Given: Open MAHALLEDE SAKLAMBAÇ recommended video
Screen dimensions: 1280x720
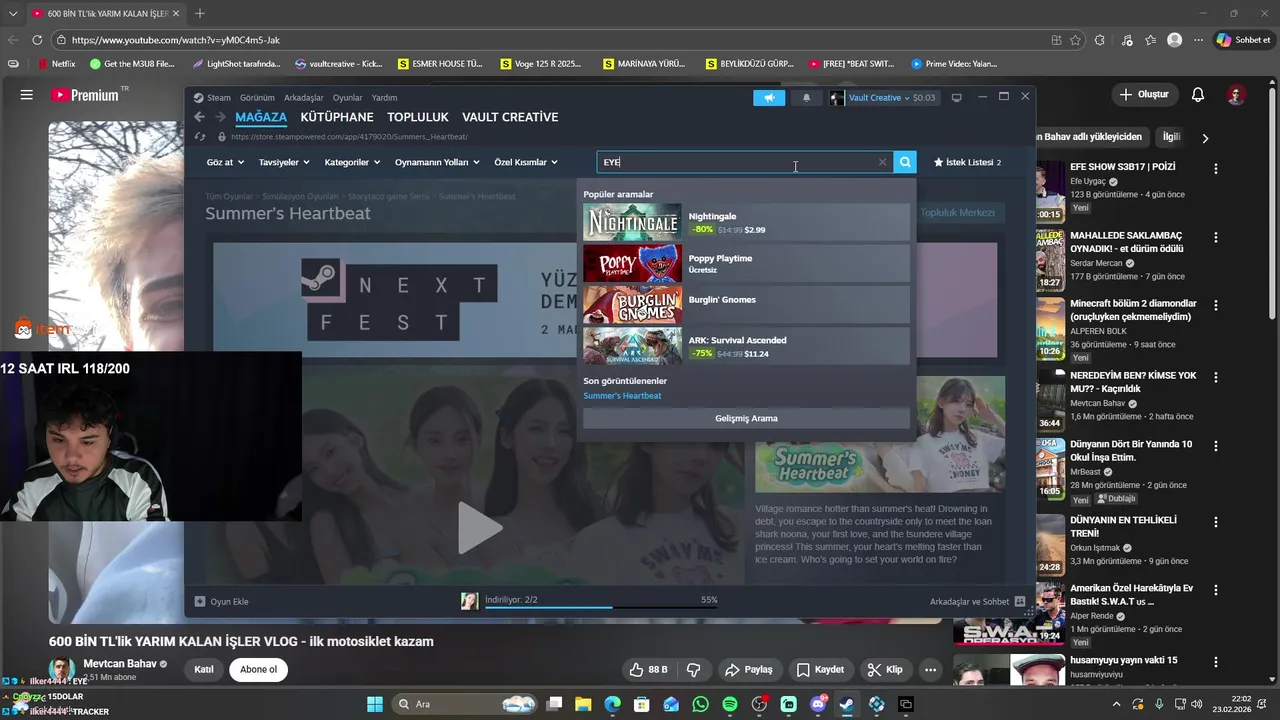Looking at the screenshot, I should [1127, 242].
